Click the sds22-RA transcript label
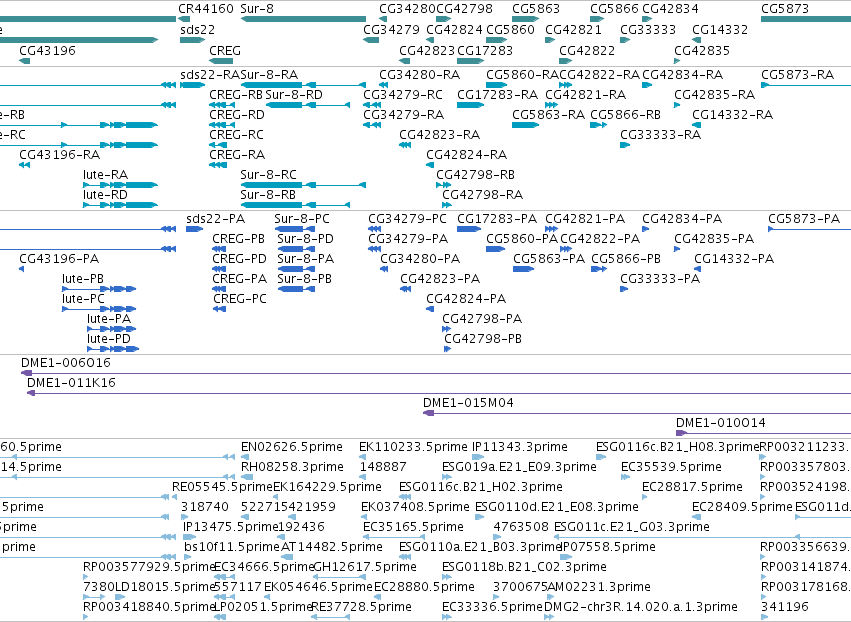This screenshot has height=622, width=851. (210, 74)
